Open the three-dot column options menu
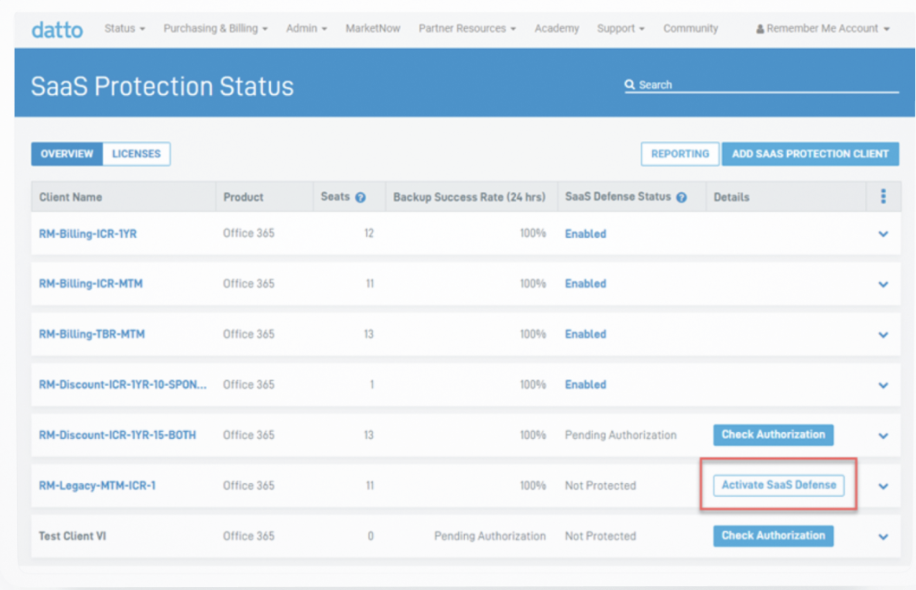The width and height of the screenshot is (916, 590). coord(883,196)
